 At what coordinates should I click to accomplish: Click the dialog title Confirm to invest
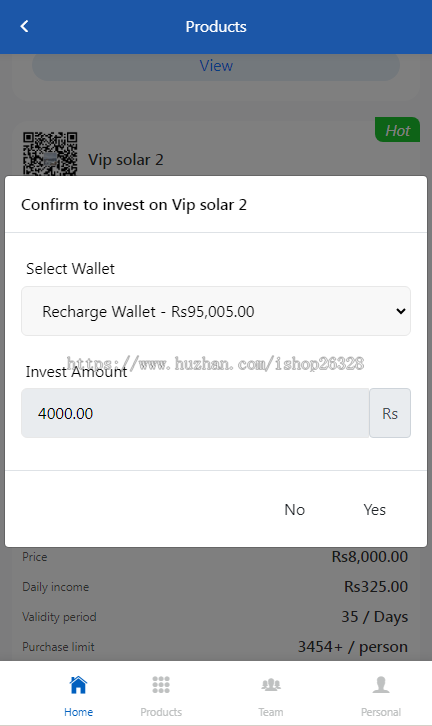[134, 205]
